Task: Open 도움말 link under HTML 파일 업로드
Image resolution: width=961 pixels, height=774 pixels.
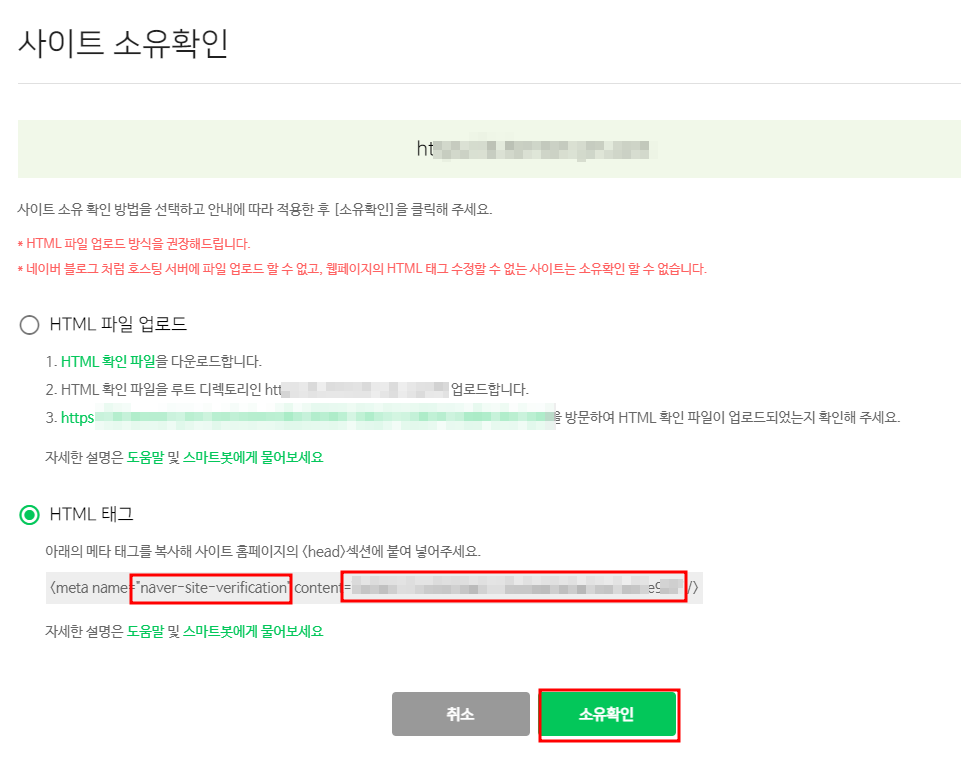Action: 145,457
